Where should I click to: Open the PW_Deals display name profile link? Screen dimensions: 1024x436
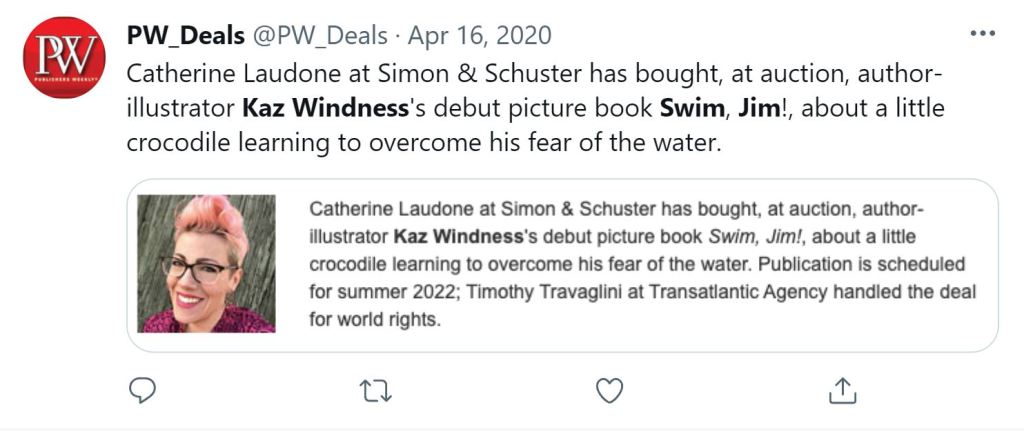(x=186, y=36)
